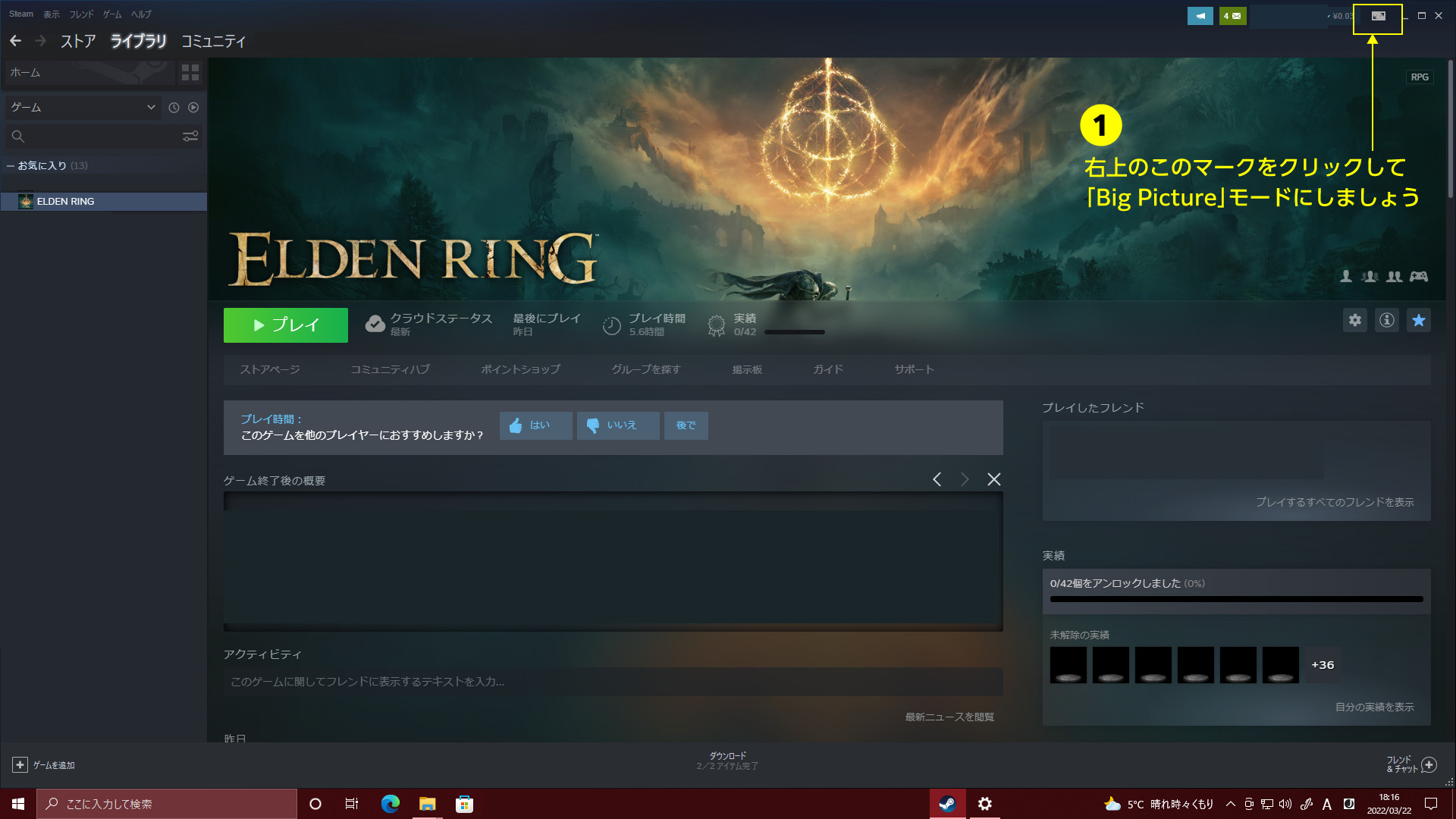The height and width of the screenshot is (819, 1456).
Task: Toggle the ready-to-play filter icon
Action: point(193,108)
